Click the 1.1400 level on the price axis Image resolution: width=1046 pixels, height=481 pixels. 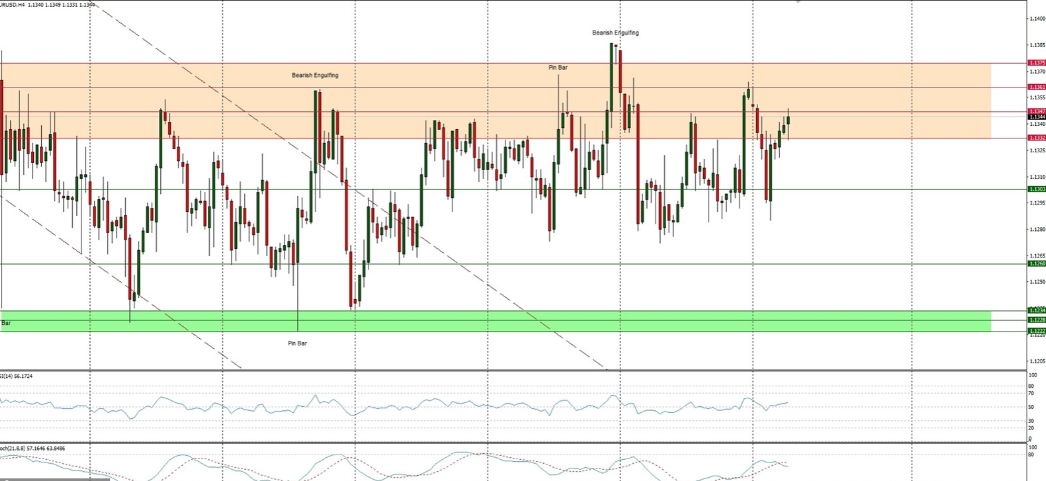[1036, 19]
